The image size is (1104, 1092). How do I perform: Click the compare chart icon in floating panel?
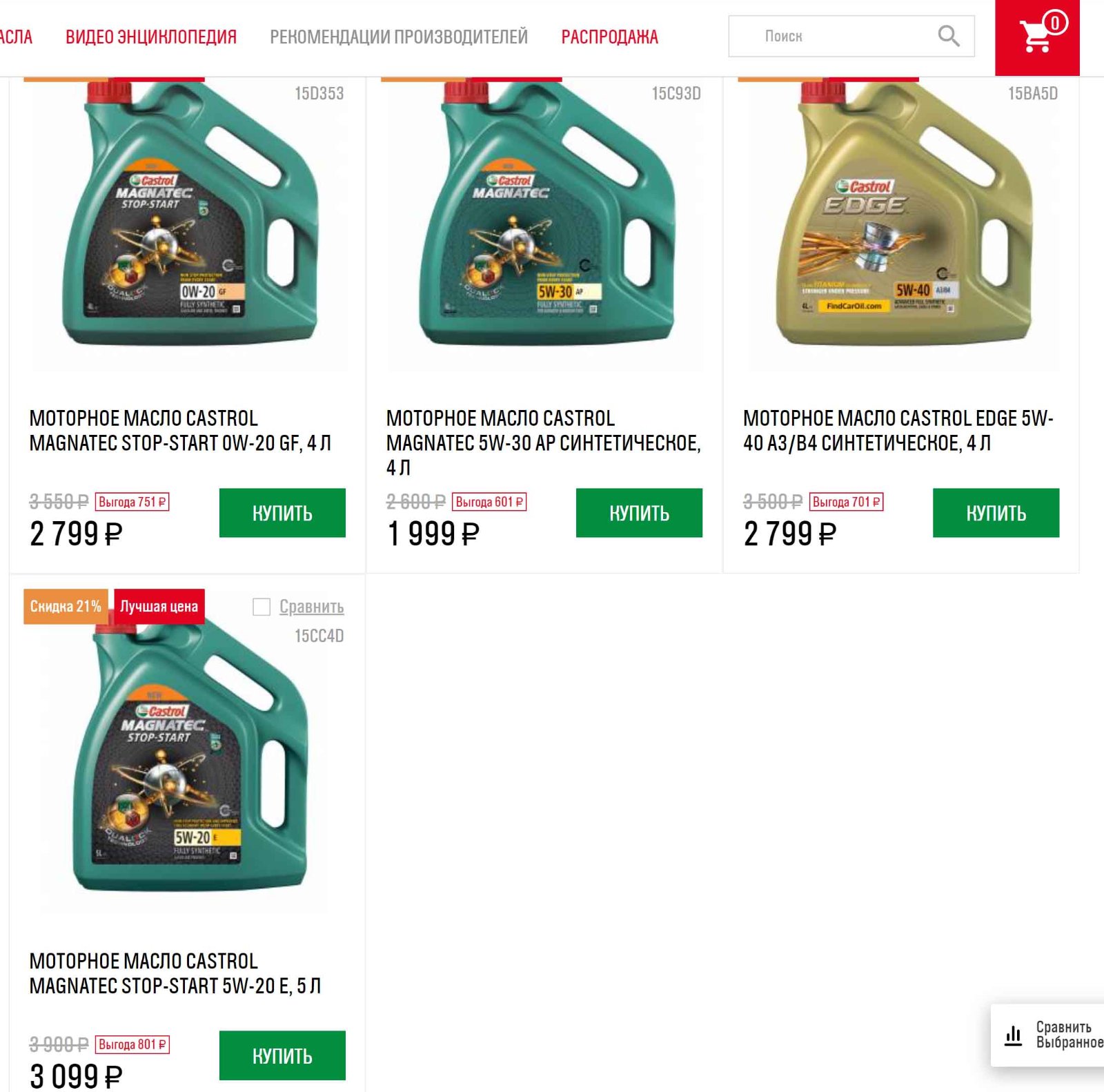click(x=1013, y=1035)
